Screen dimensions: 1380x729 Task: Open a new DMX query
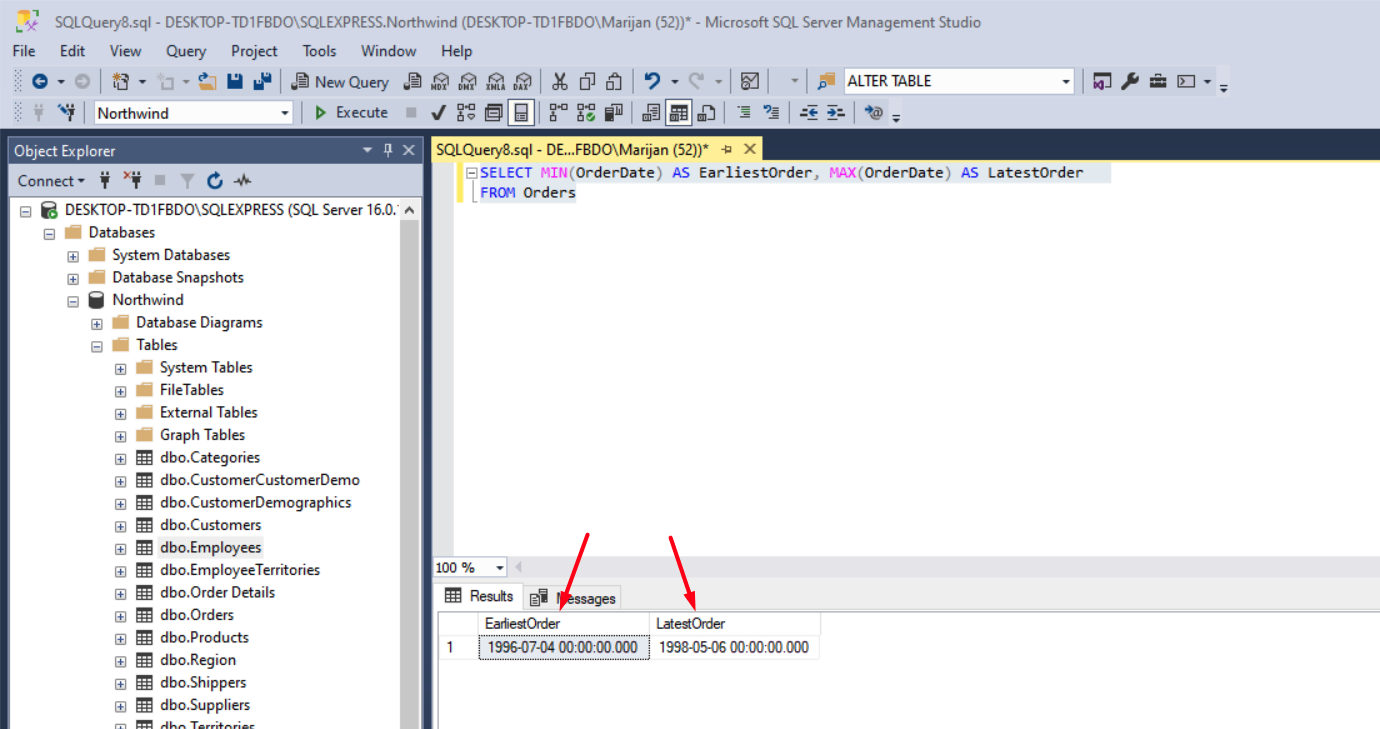467,82
